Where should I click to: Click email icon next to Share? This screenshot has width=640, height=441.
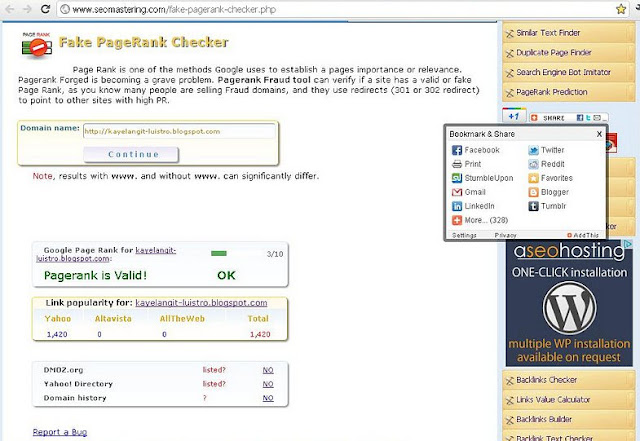click(x=597, y=118)
